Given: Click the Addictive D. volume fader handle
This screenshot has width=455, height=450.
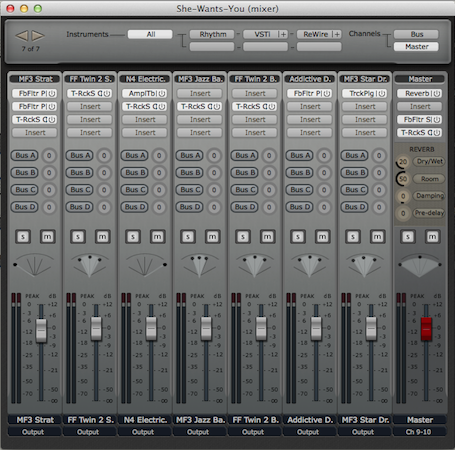Looking at the screenshot, I should (x=316, y=329).
